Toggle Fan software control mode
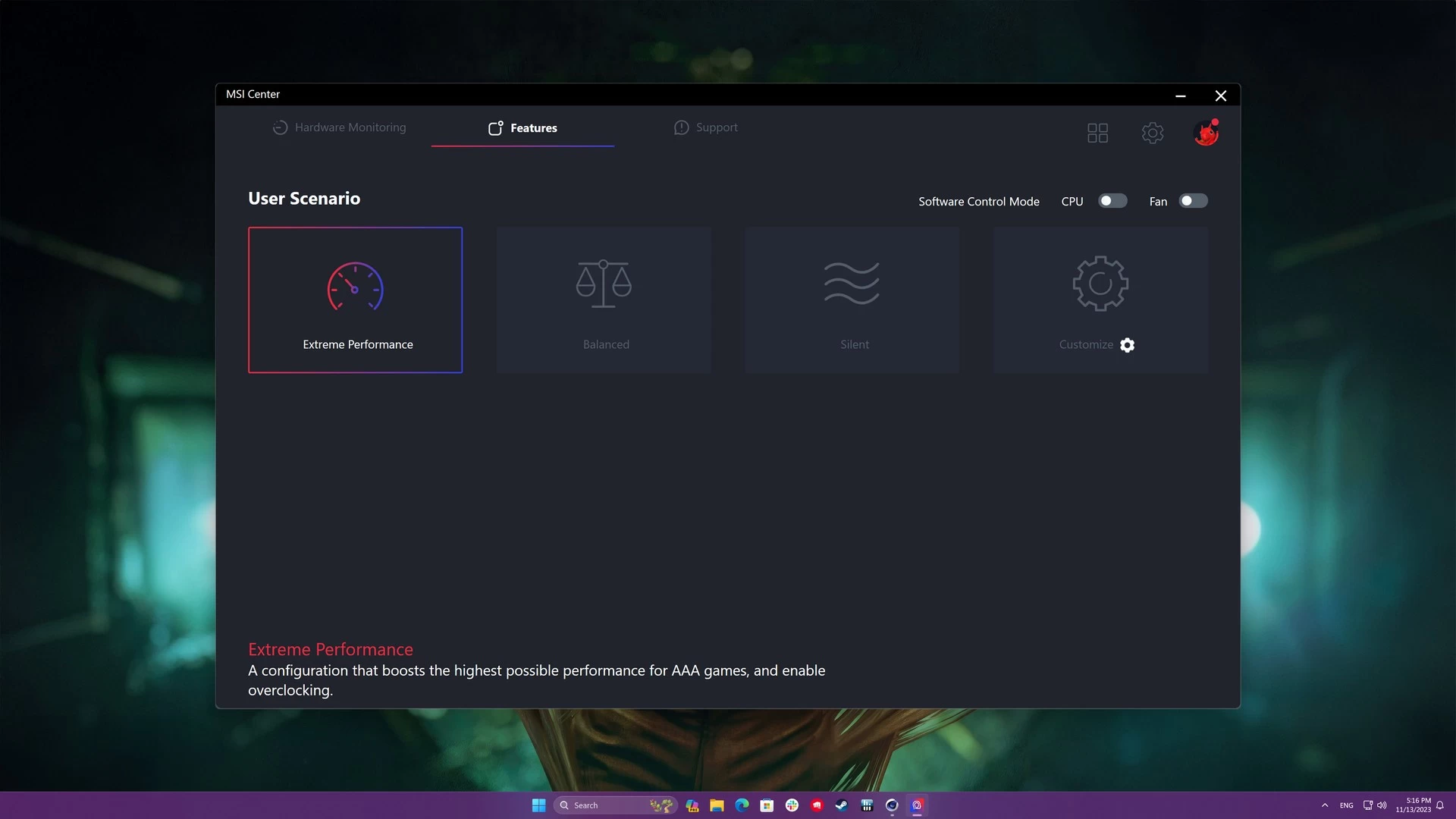Viewport: 1456px width, 819px height. [1193, 201]
